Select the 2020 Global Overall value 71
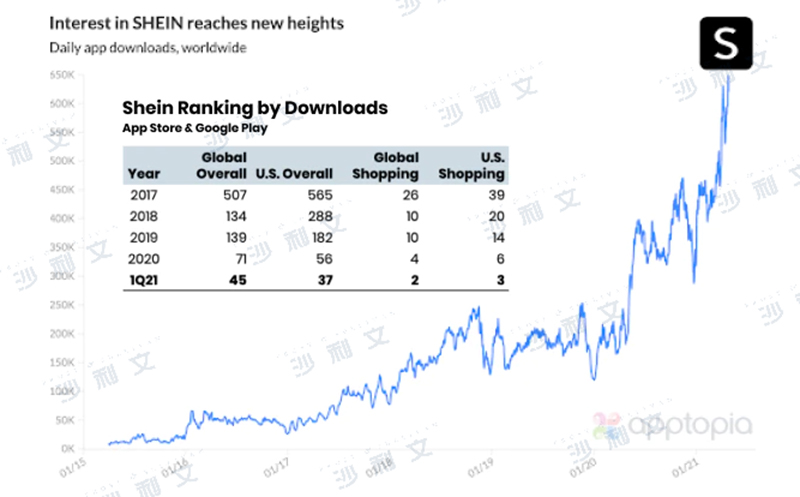 point(240,260)
